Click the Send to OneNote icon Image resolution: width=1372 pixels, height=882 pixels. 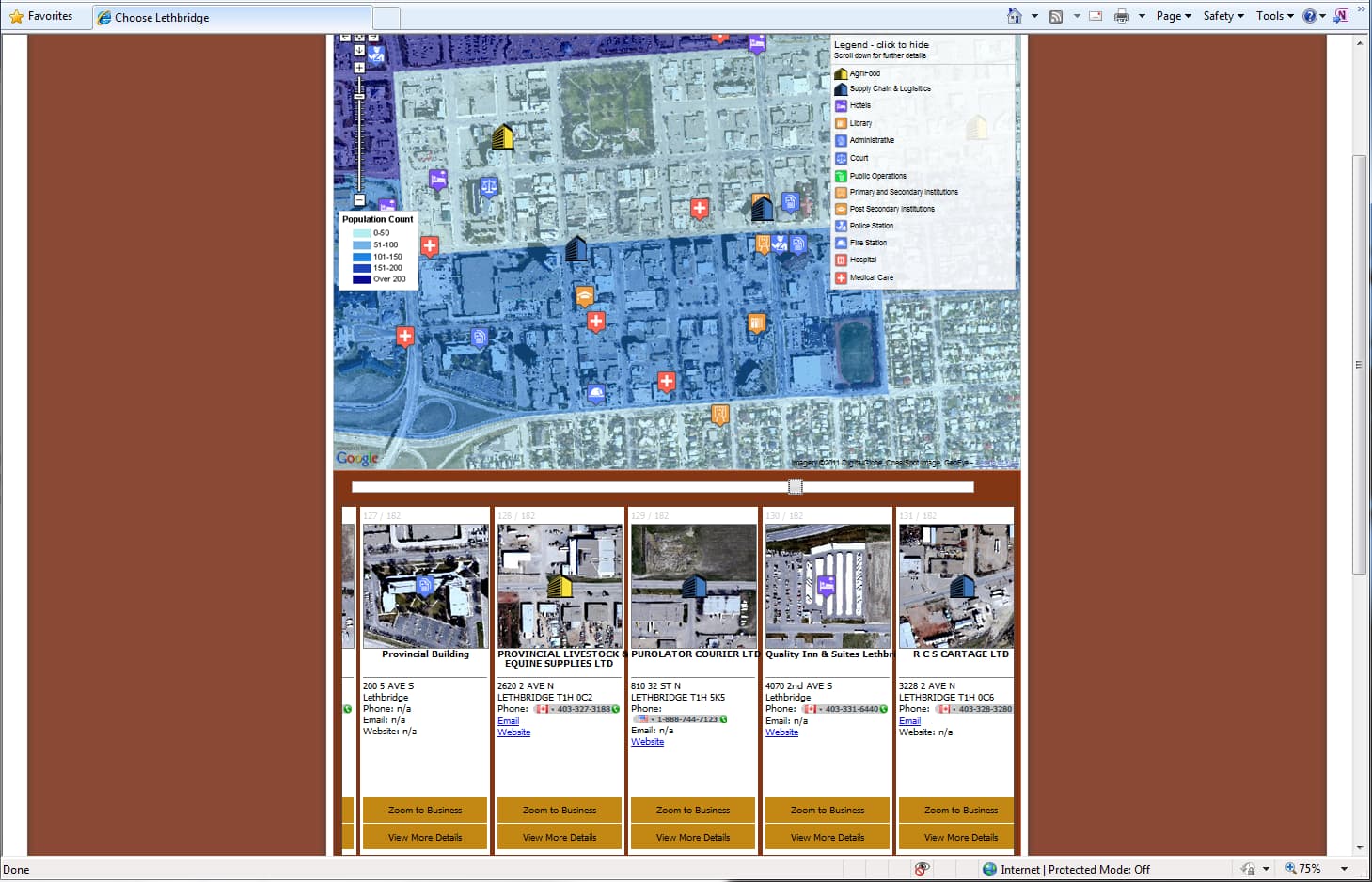tap(1341, 16)
